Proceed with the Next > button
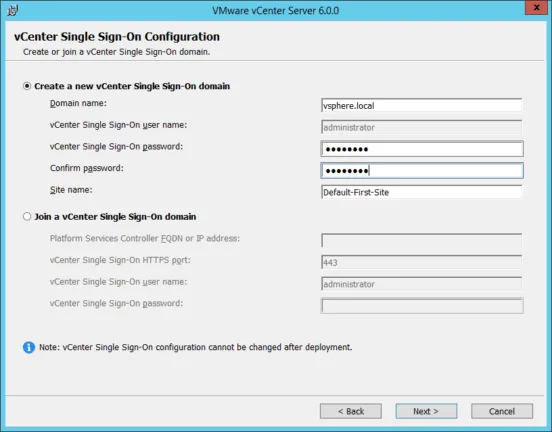The image size is (552, 432). 426,411
